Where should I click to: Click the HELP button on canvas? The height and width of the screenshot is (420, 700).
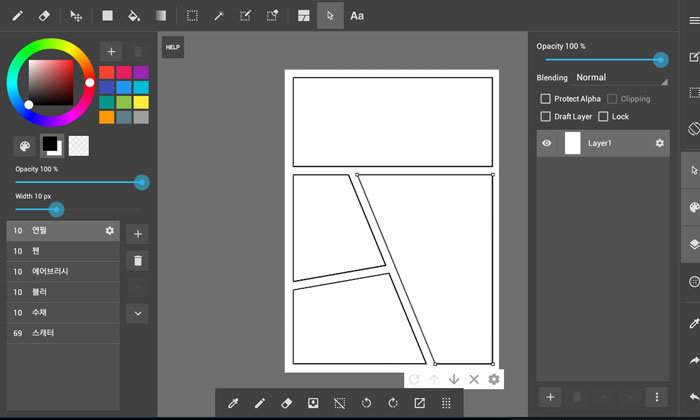[173, 47]
